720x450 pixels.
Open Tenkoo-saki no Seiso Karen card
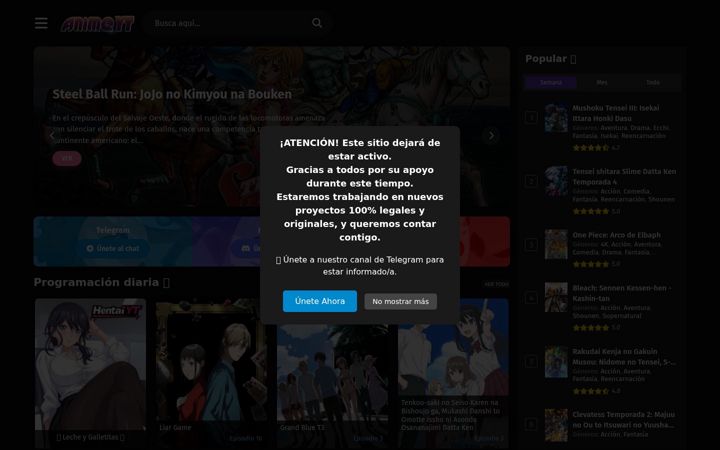[x=453, y=373]
